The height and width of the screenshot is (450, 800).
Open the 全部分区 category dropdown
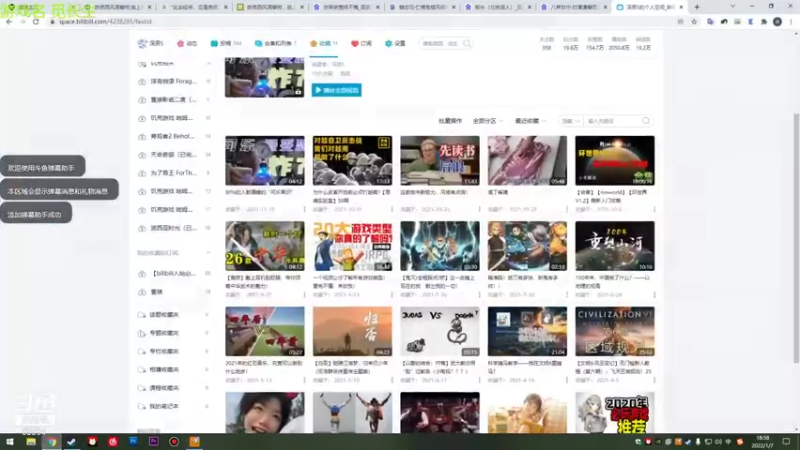click(x=488, y=121)
